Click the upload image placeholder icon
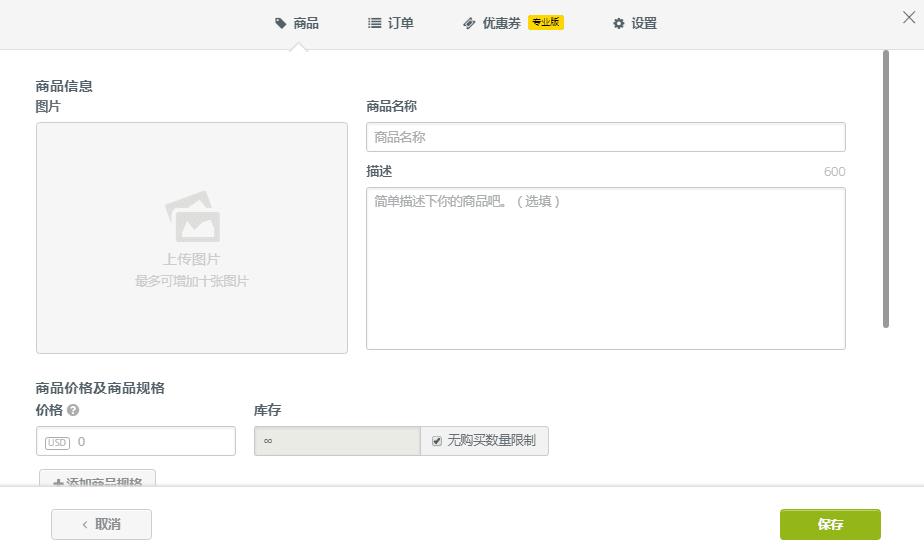 192,217
